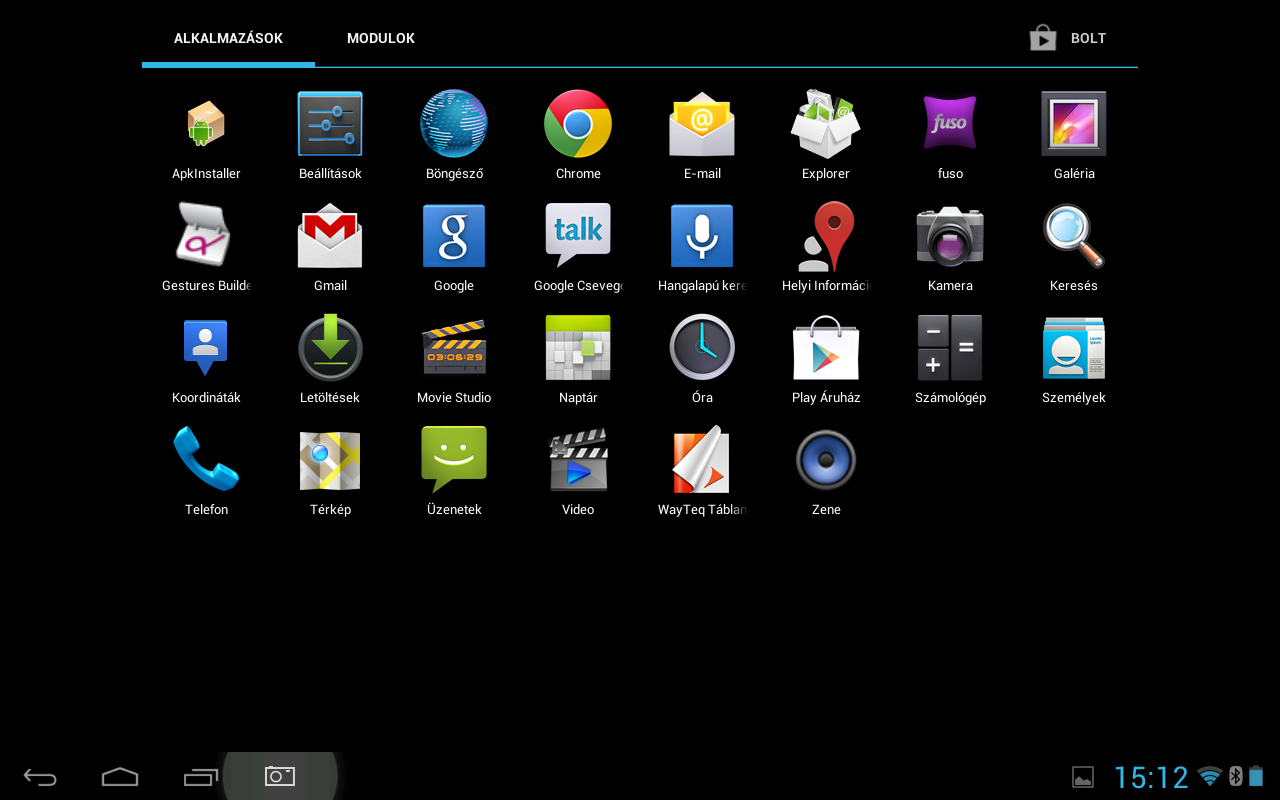Screen dimensions: 1280x800
Task: Switch to the Modulok tab
Action: click(x=380, y=38)
